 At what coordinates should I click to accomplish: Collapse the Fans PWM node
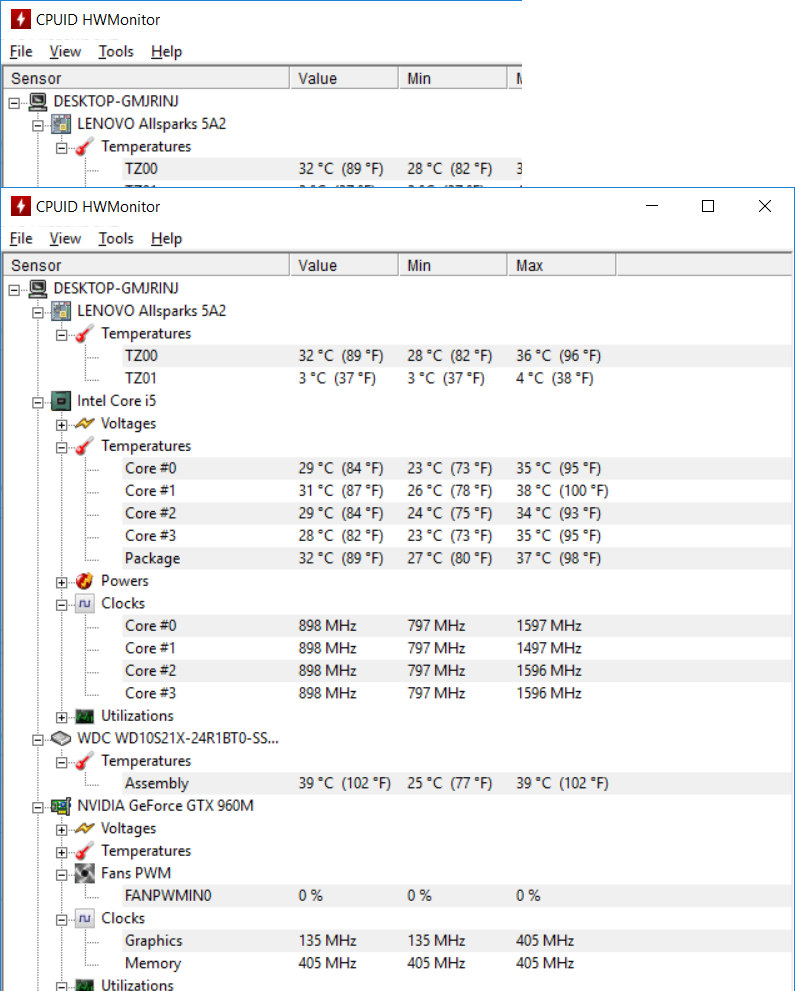tap(62, 874)
